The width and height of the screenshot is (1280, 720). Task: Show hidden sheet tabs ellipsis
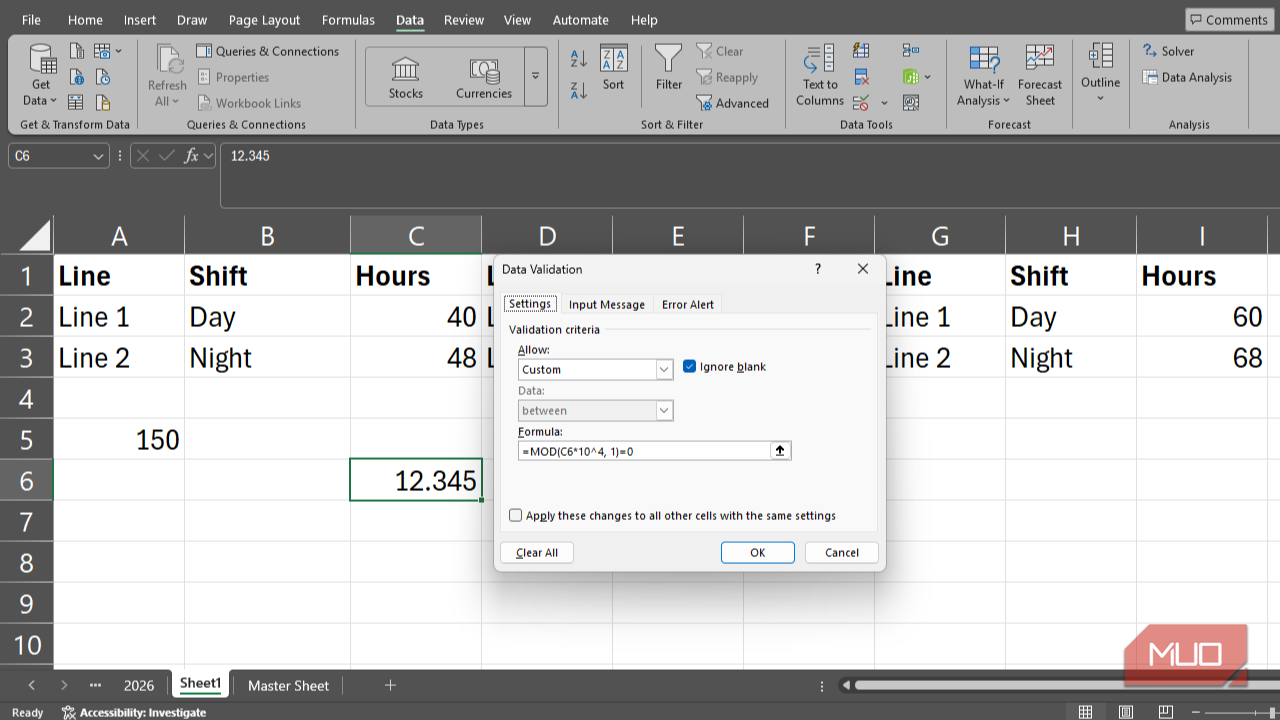[95, 685]
